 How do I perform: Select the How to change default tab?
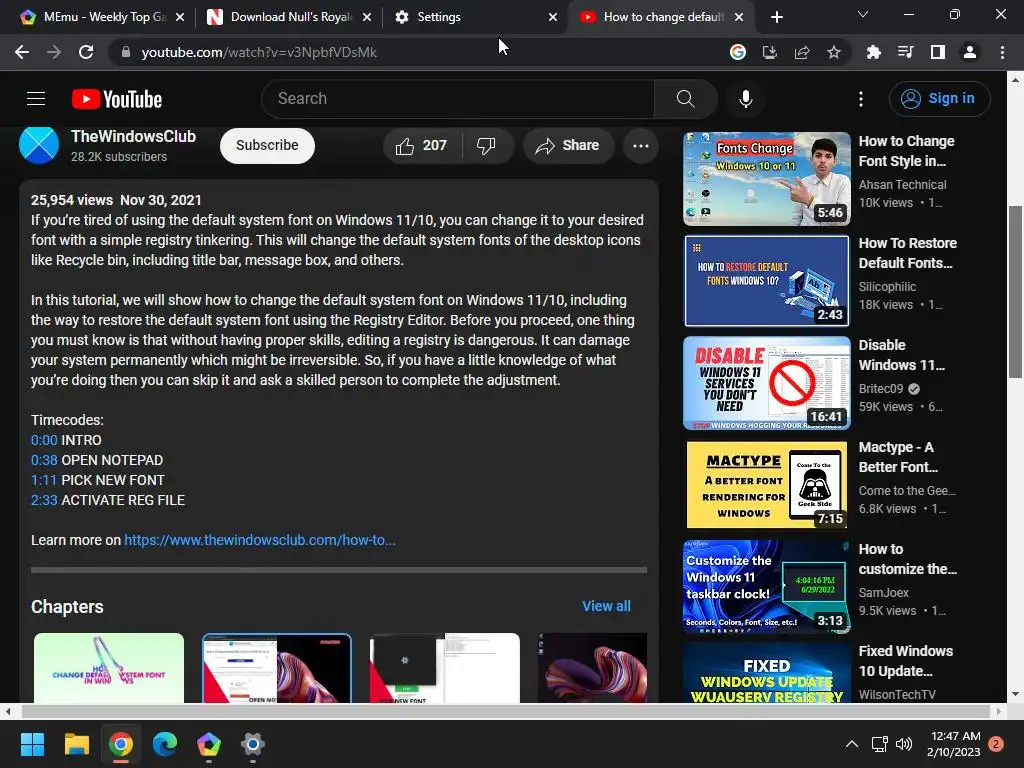pyautogui.click(x=663, y=17)
